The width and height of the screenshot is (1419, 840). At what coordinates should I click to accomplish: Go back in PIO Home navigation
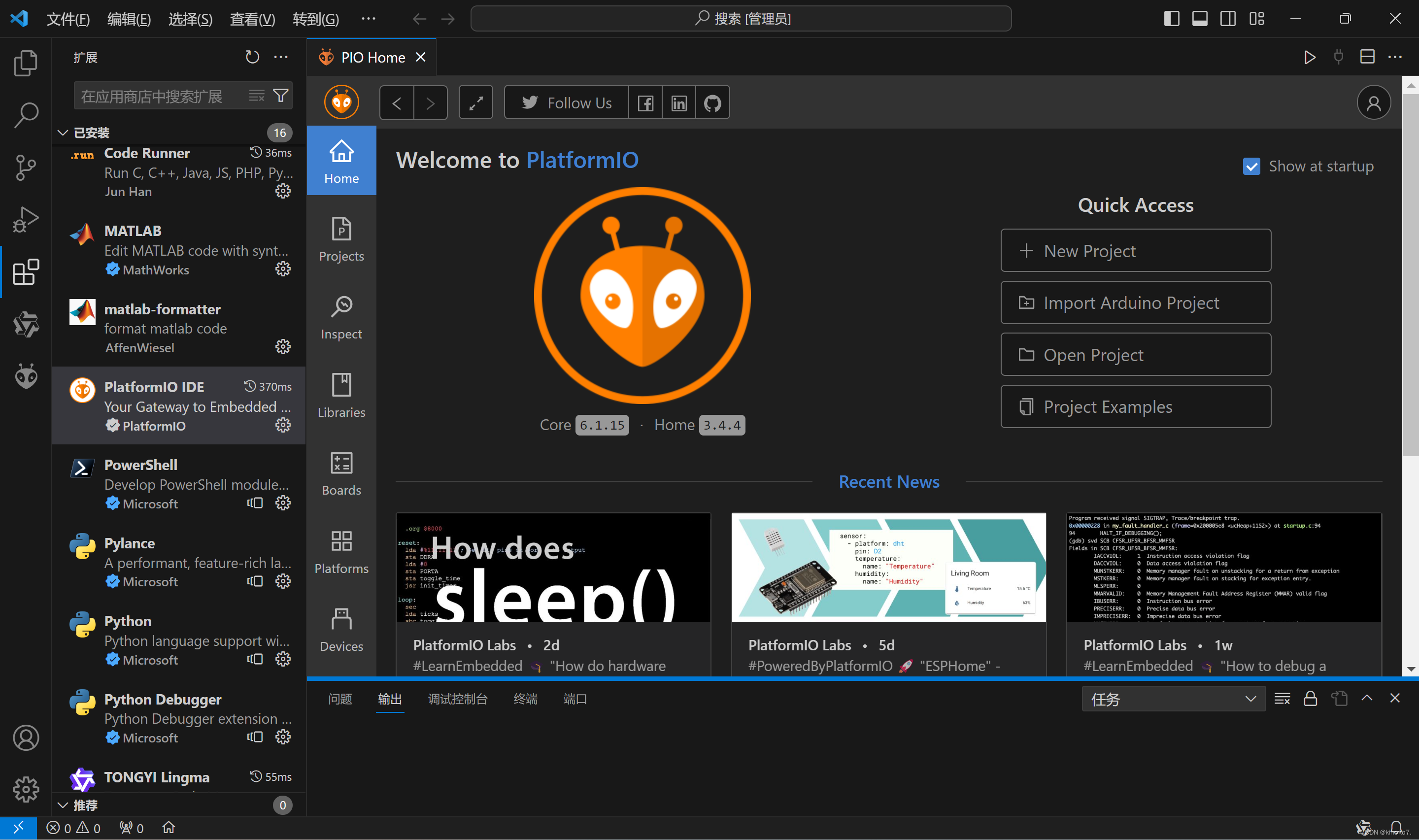397,103
